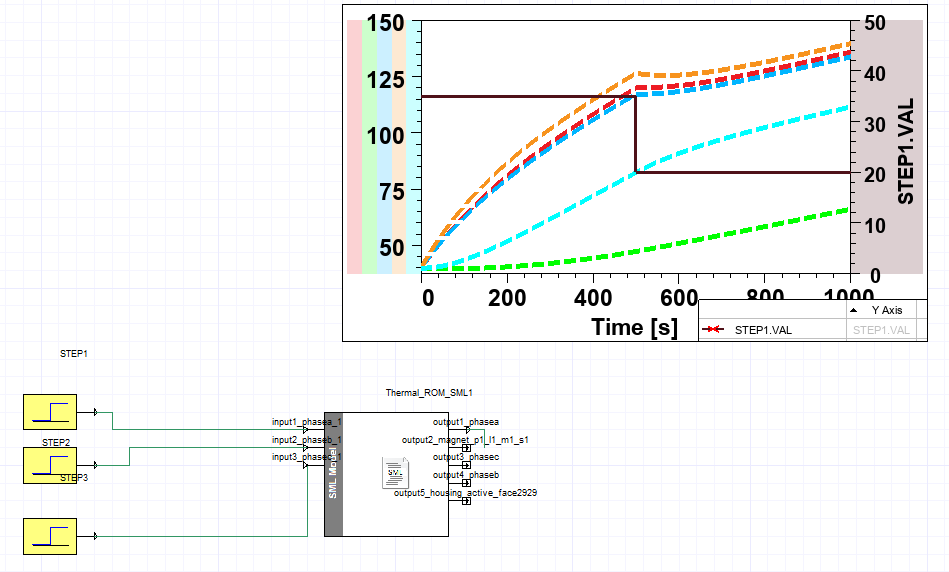The width and height of the screenshot is (949, 572).
Task: Select the middle STEP2 step source block
Action: click(50, 464)
